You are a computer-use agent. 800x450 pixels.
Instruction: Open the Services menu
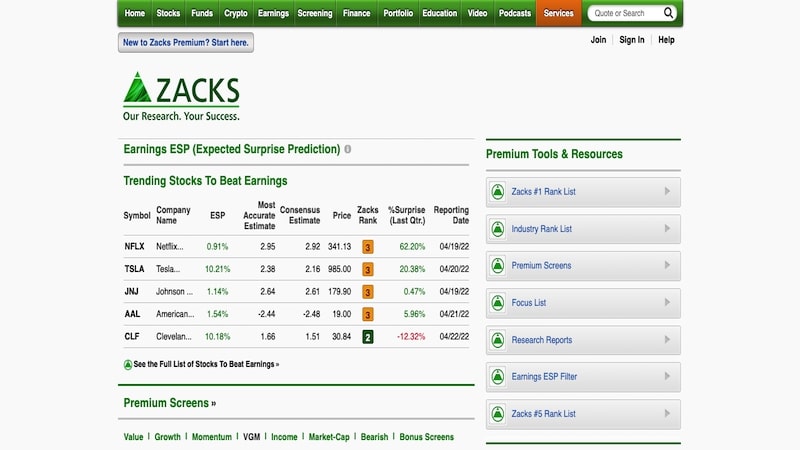point(559,13)
